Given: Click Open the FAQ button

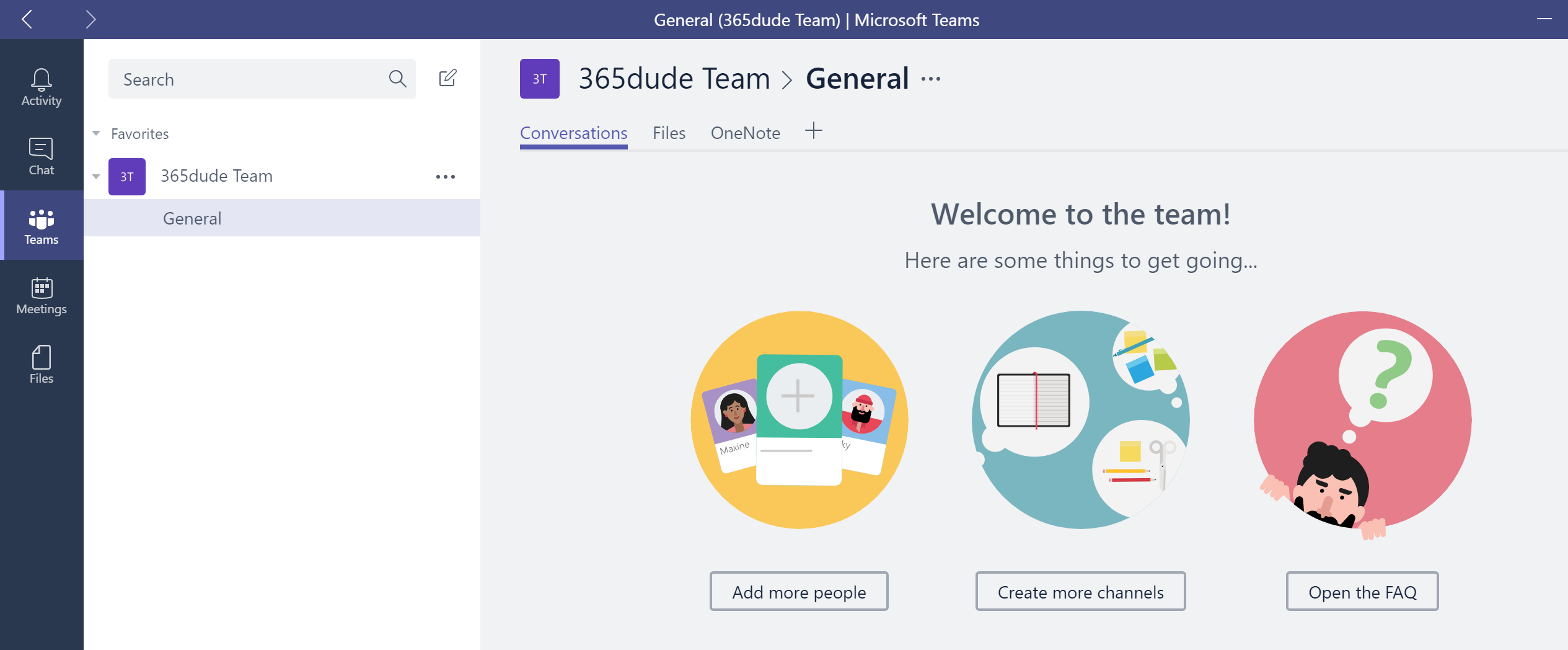Looking at the screenshot, I should pyautogui.click(x=1362, y=592).
